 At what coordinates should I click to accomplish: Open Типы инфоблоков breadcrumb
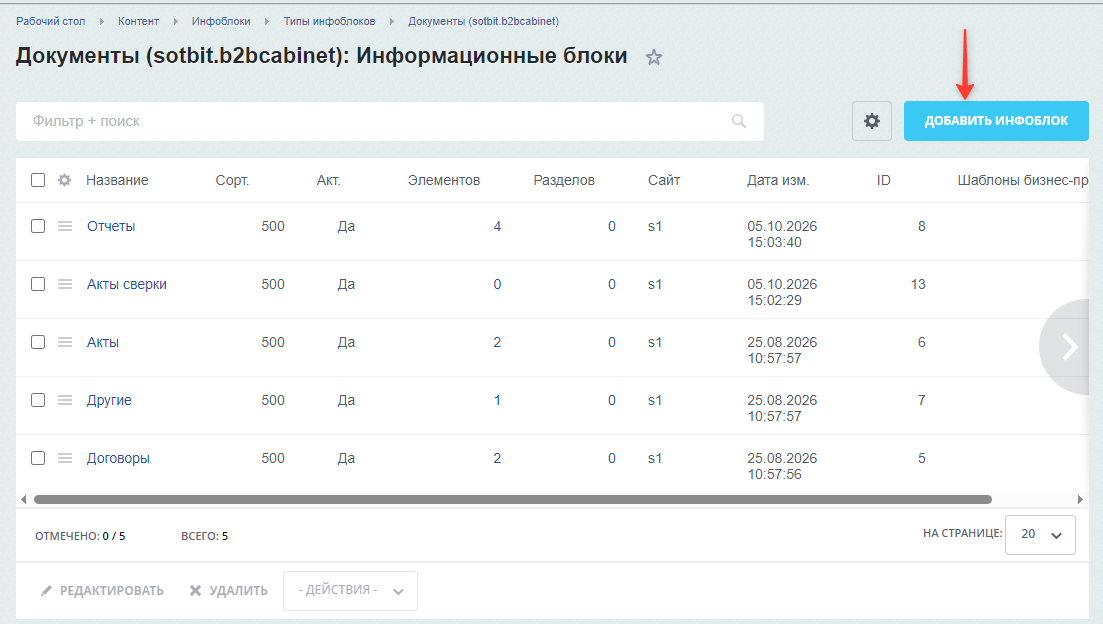(x=329, y=21)
